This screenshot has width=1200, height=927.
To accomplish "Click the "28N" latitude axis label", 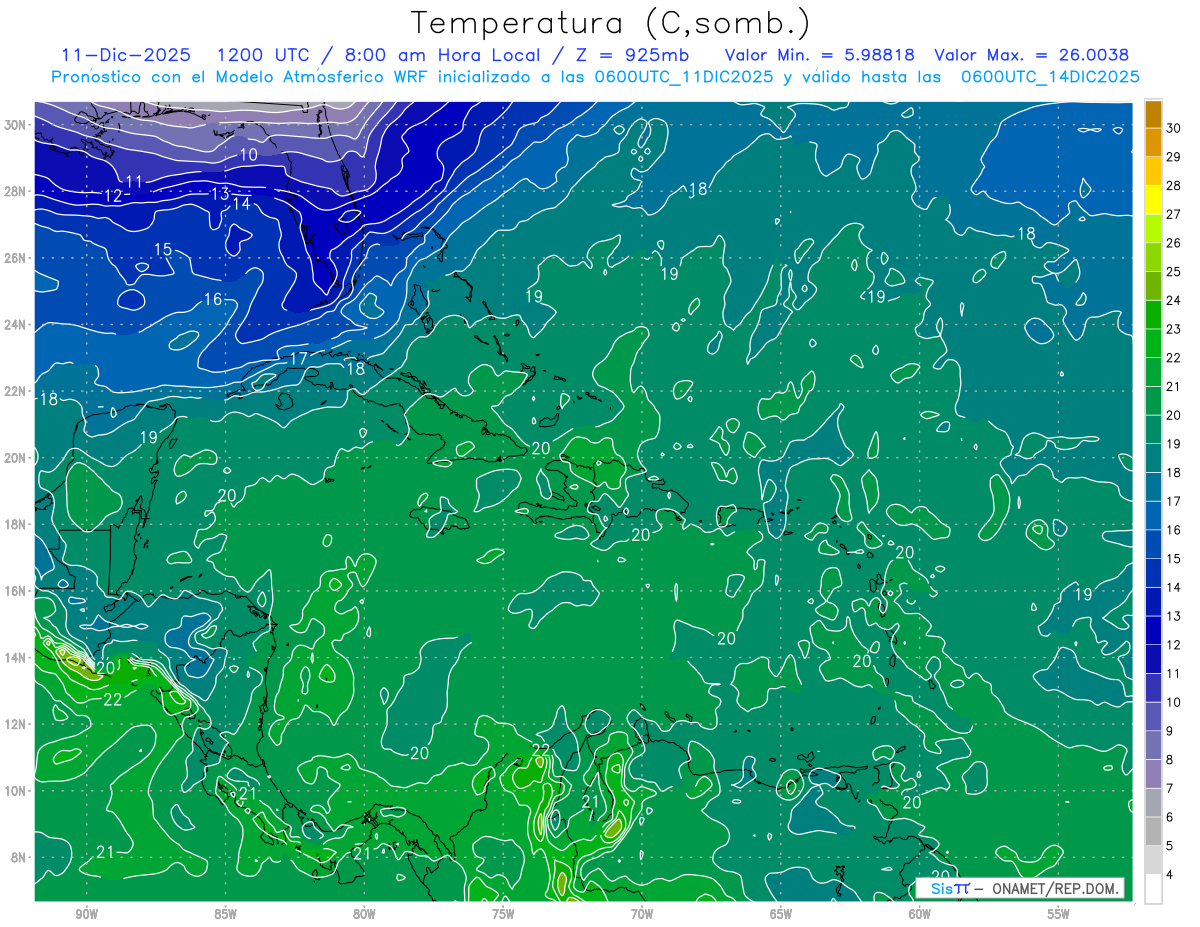I will coord(16,191).
